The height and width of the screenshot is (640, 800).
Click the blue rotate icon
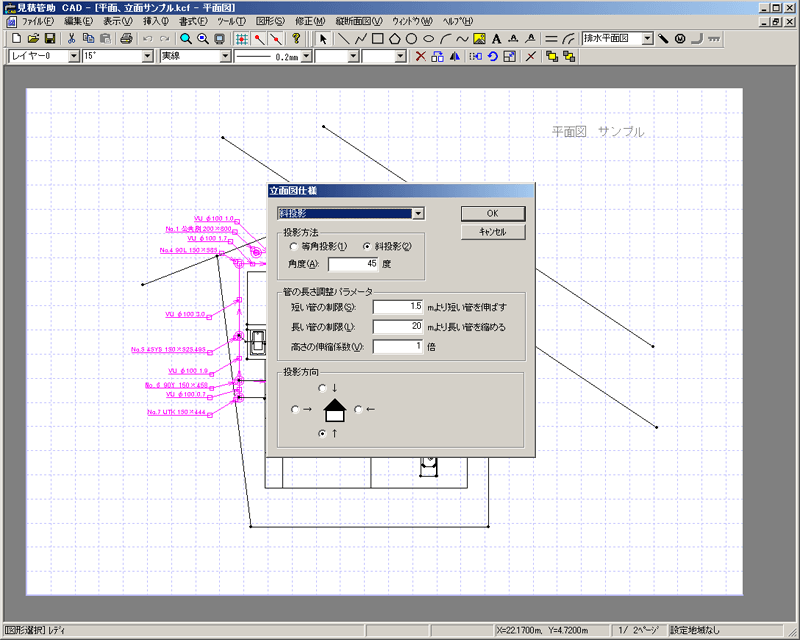pyautogui.click(x=493, y=56)
